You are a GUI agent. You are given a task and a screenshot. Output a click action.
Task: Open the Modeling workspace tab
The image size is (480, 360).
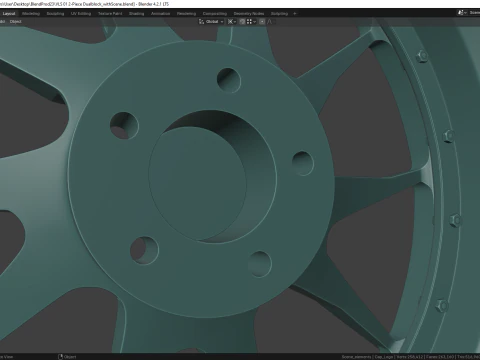pyautogui.click(x=31, y=14)
